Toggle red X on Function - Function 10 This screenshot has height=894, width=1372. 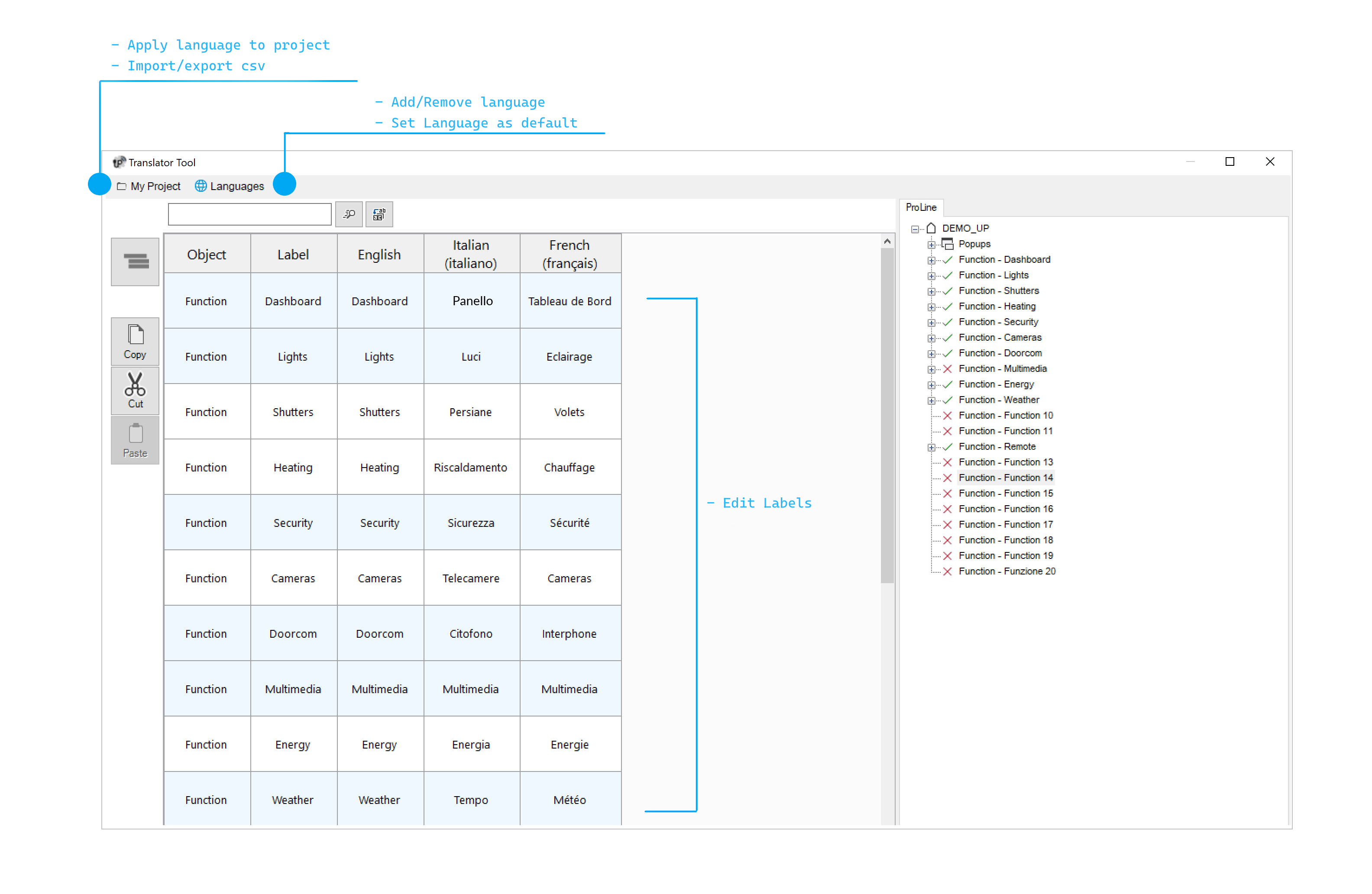click(x=947, y=416)
